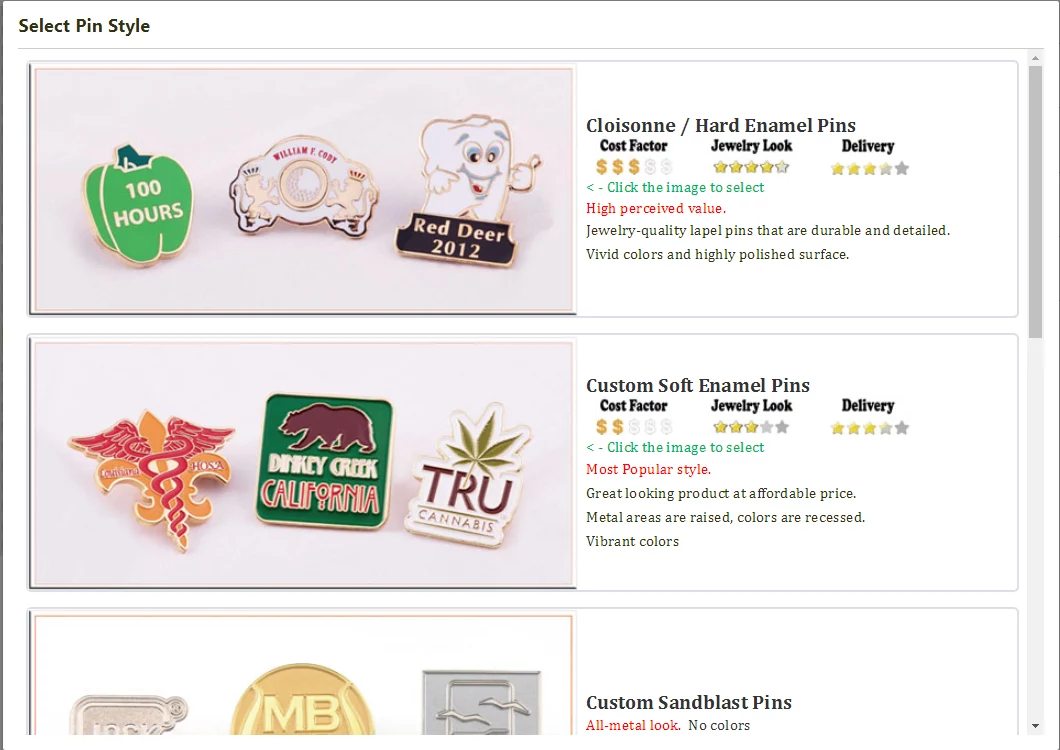Click the Soft Enamel Jewelry Look stars

coord(751,427)
